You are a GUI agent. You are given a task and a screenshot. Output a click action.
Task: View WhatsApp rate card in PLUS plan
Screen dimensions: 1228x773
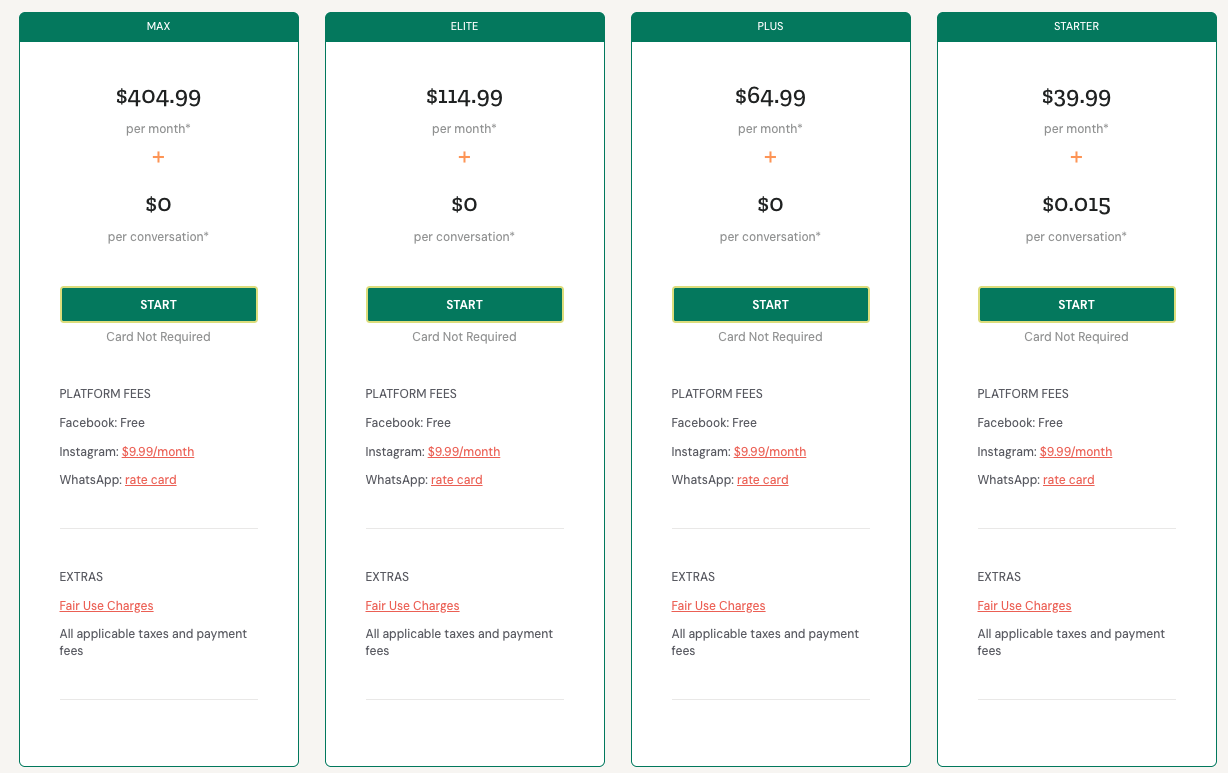tap(763, 480)
